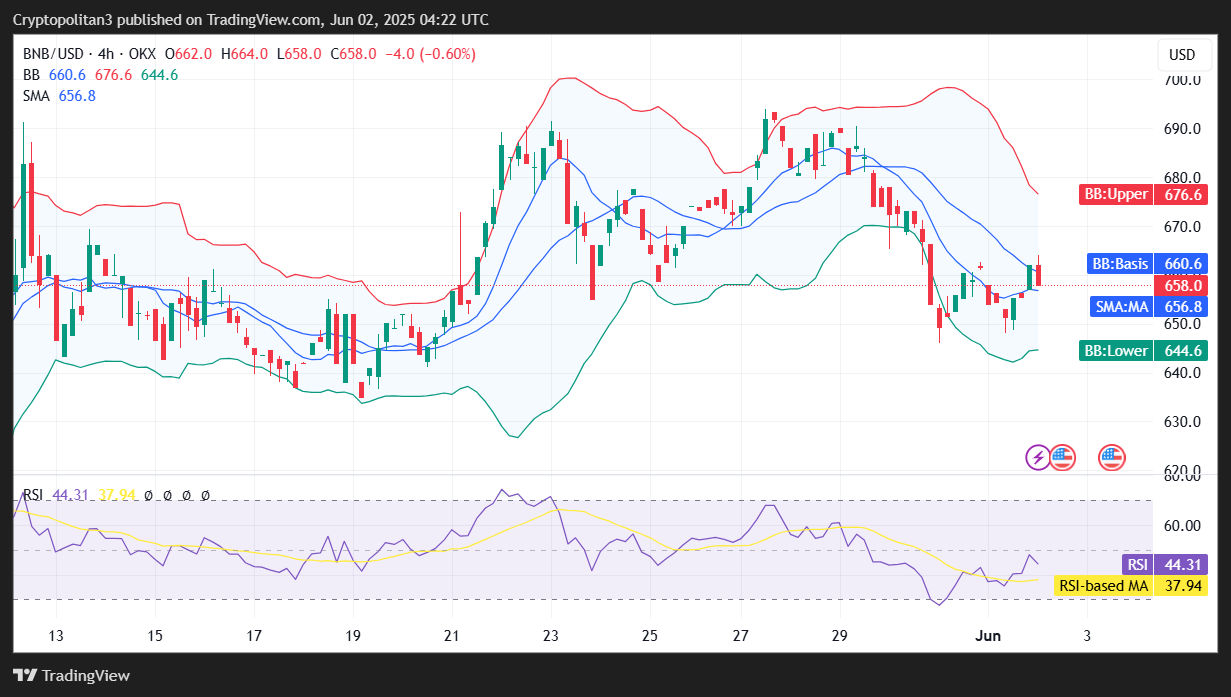The height and width of the screenshot is (697, 1231).
Task: Select the SMA indicator legend label
Action: pyautogui.click(x=38, y=95)
